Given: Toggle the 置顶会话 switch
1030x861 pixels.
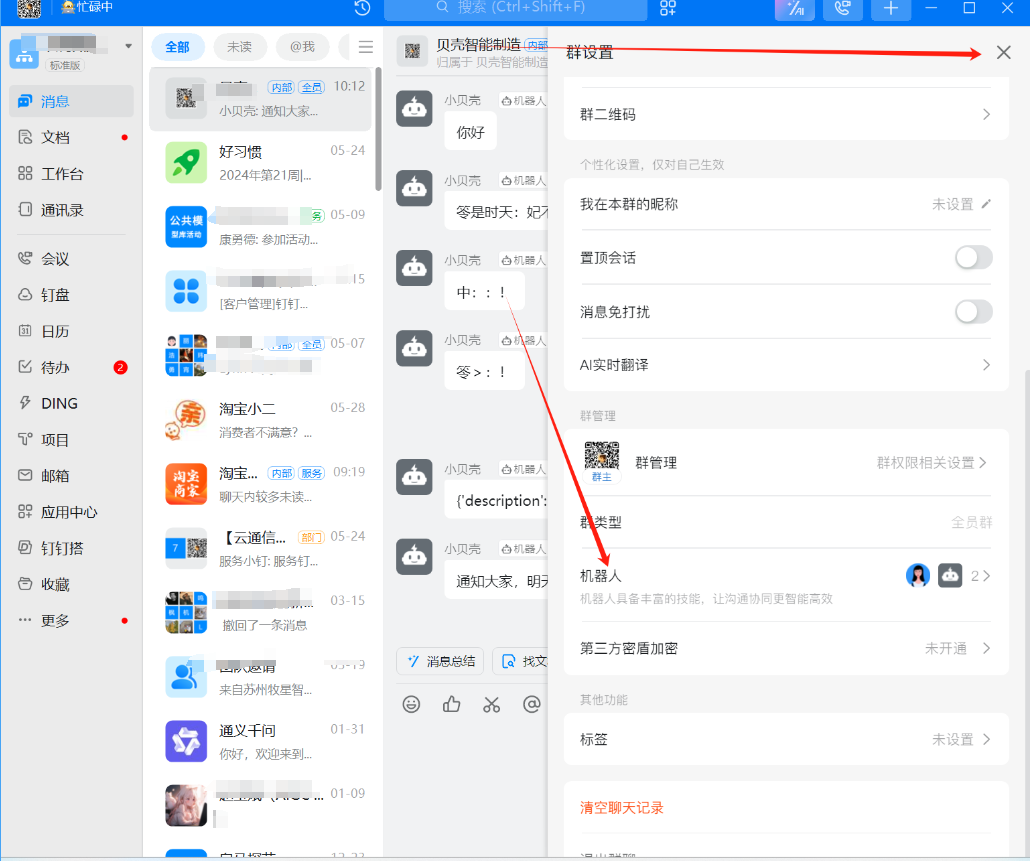Looking at the screenshot, I should 974,257.
